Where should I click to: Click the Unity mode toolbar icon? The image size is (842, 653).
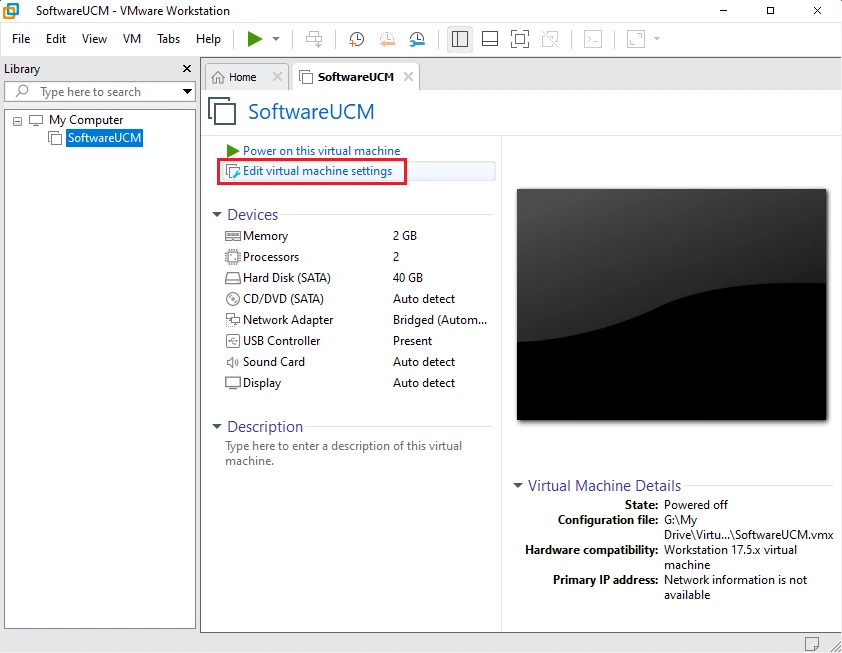click(x=550, y=39)
